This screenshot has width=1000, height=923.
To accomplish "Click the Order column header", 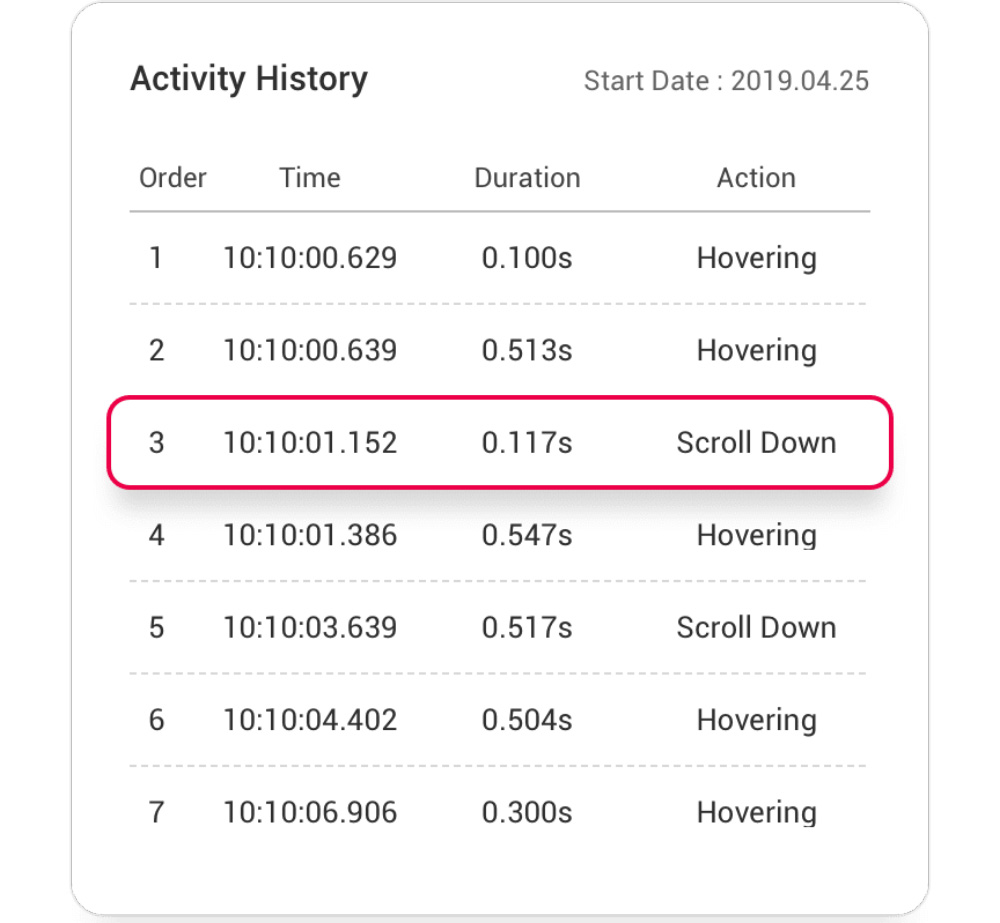I will pyautogui.click(x=173, y=178).
